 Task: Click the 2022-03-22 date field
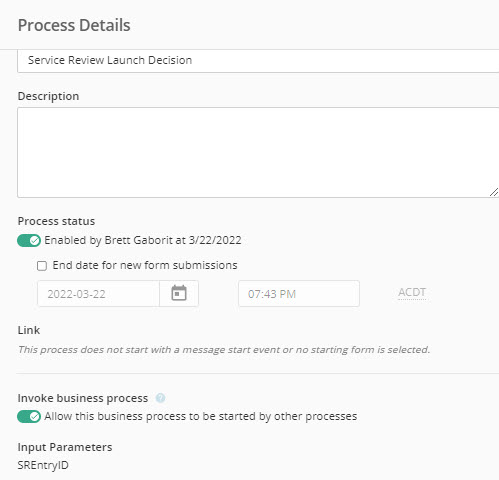(98, 294)
